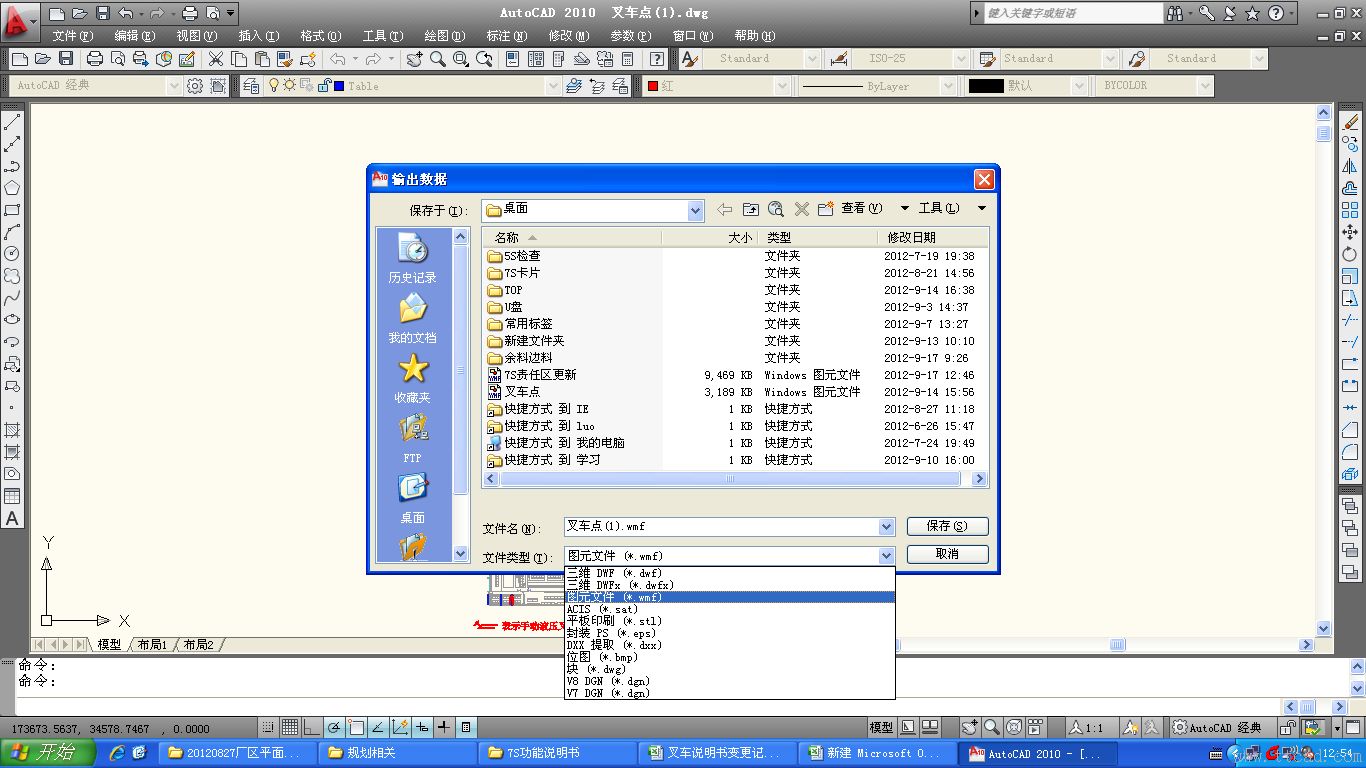Screen dimensions: 1366x768
Task: Expand the AutoCAD 经典 workspace dropdown
Action: 174,86
